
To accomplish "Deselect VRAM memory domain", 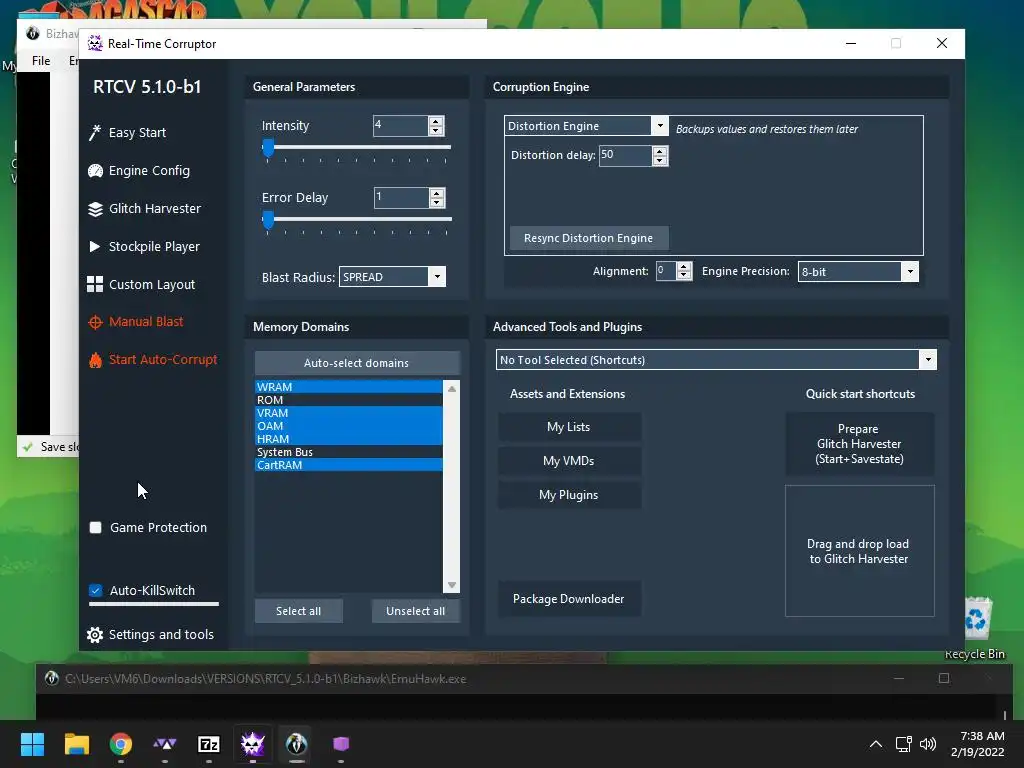I will 349,413.
